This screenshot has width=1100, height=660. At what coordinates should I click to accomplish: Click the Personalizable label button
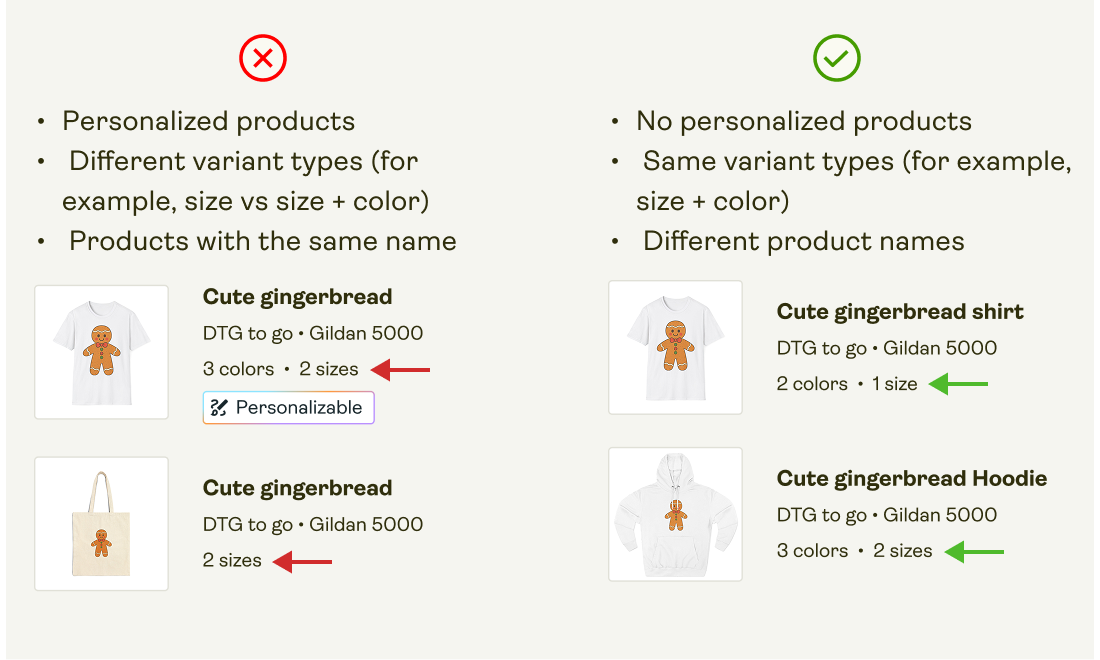coord(288,407)
